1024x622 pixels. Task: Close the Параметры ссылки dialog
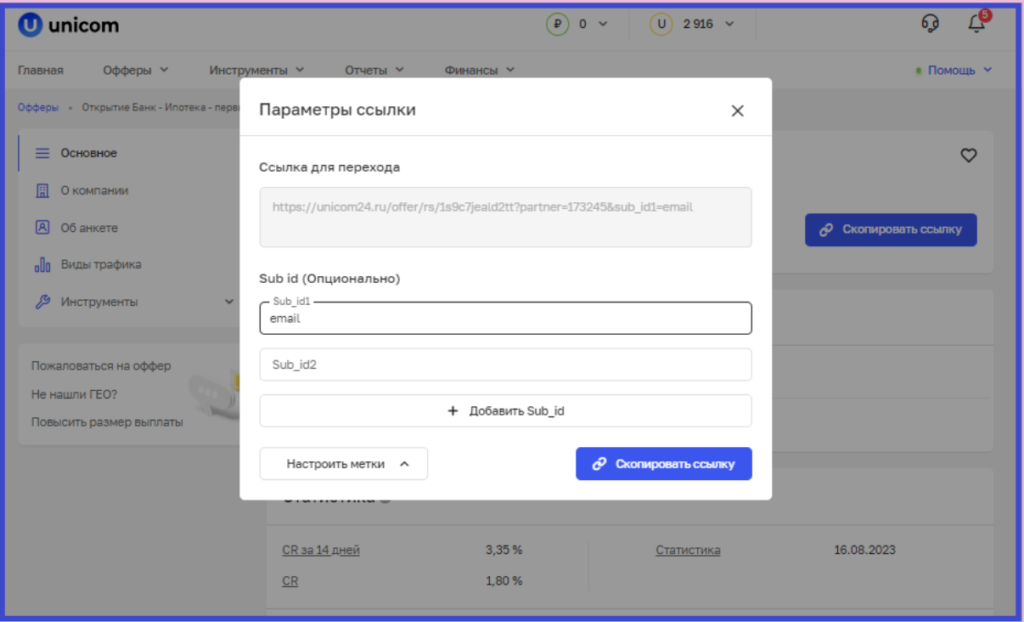click(x=737, y=111)
